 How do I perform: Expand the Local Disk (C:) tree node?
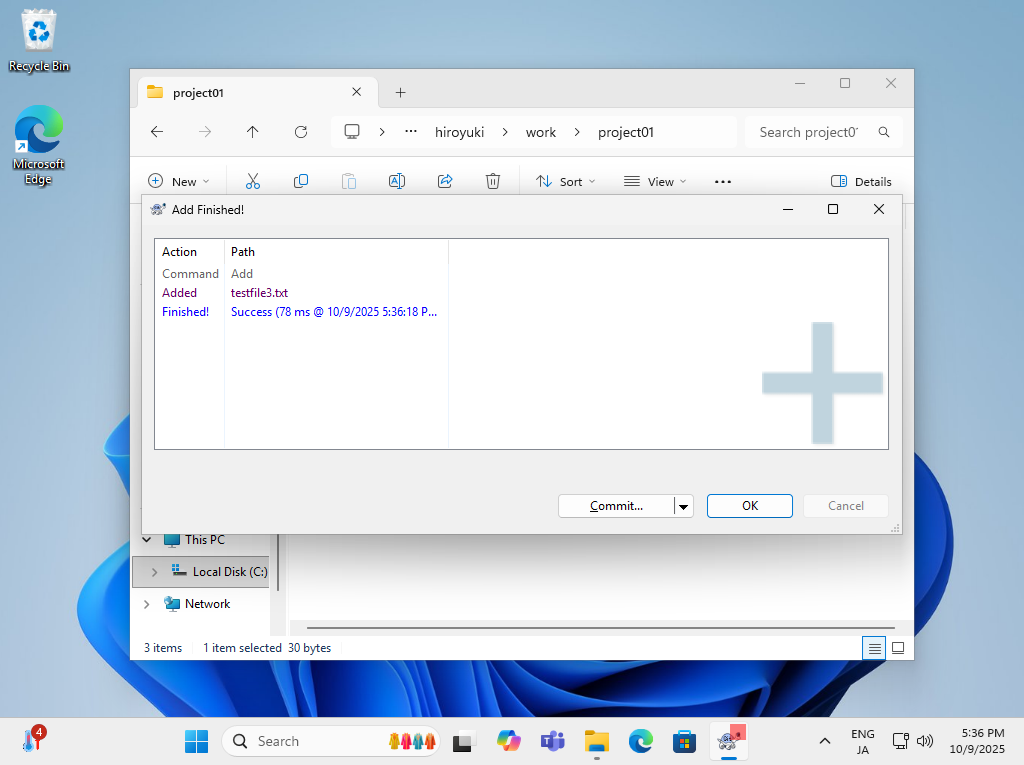pos(154,572)
